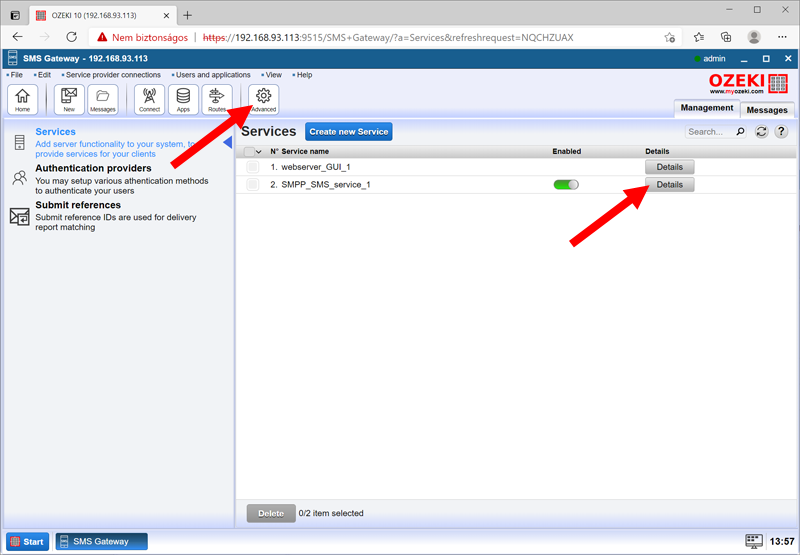
Task: Click the Start button in the taskbar
Action: click(x=28, y=541)
